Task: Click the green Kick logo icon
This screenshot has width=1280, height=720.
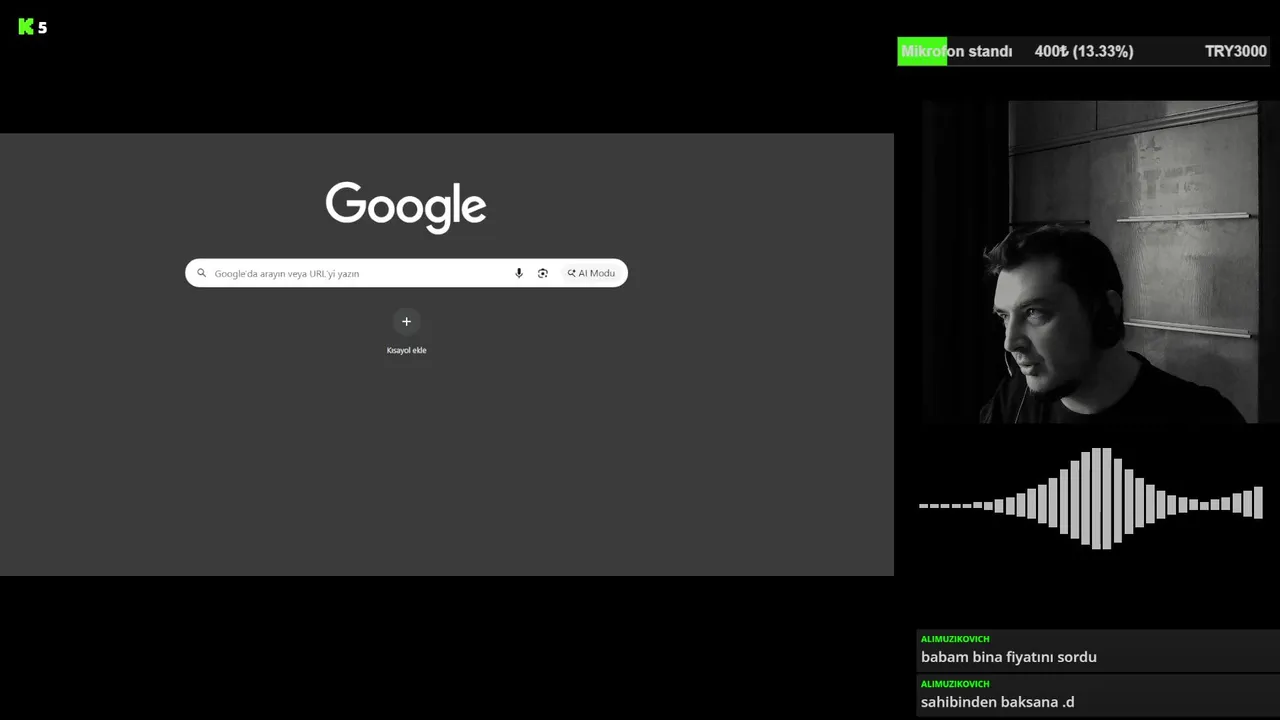Action: 26,27
